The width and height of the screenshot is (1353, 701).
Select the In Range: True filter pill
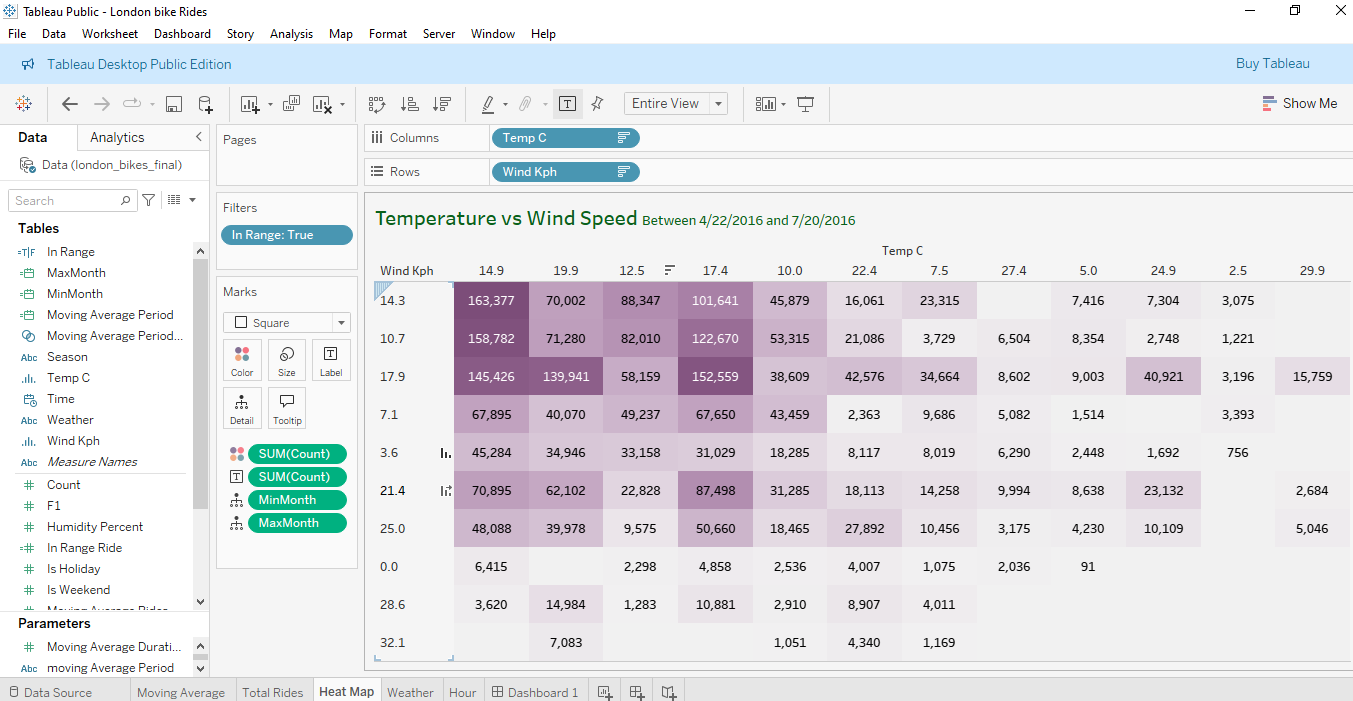coord(286,235)
